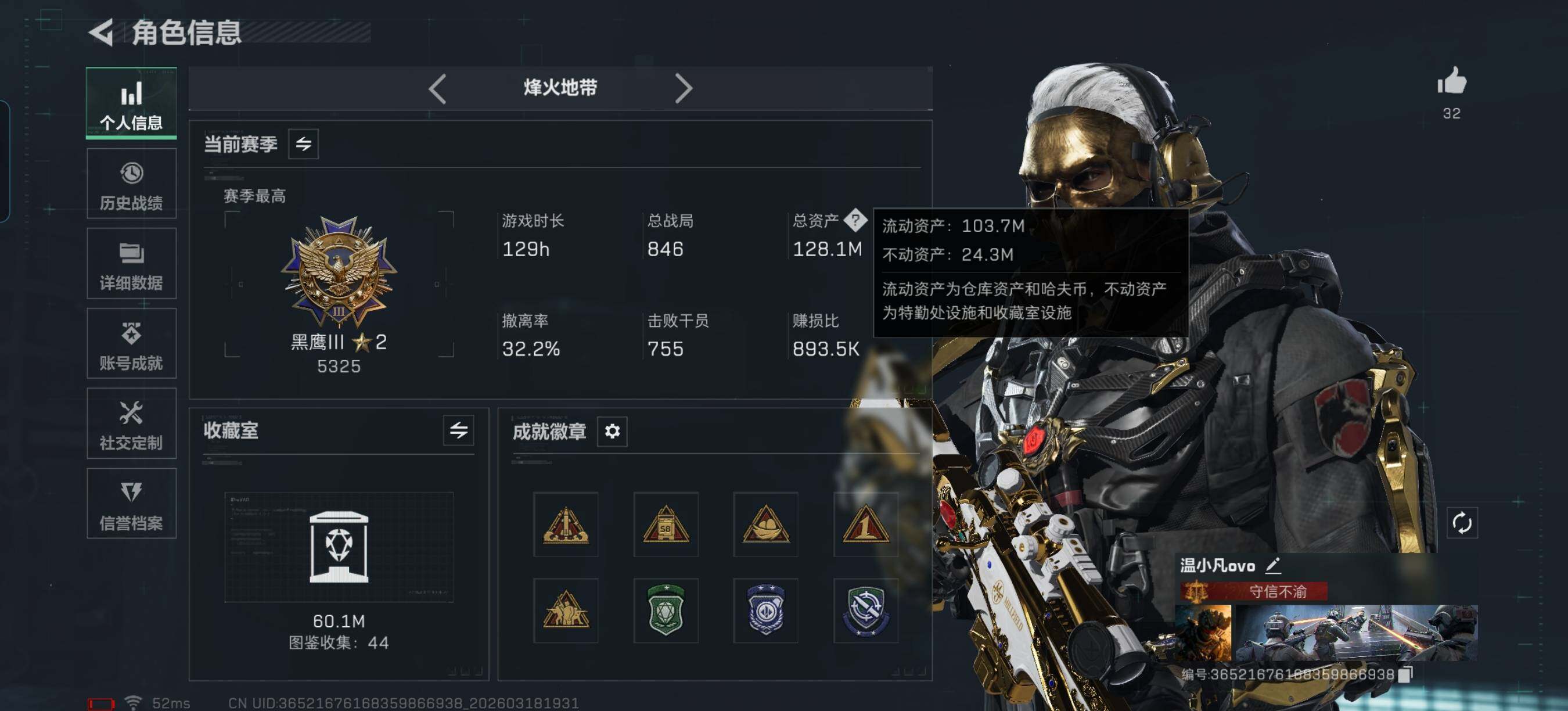The height and width of the screenshot is (711, 1568).
Task: Open the 历史战绩 tab
Action: coord(131,184)
